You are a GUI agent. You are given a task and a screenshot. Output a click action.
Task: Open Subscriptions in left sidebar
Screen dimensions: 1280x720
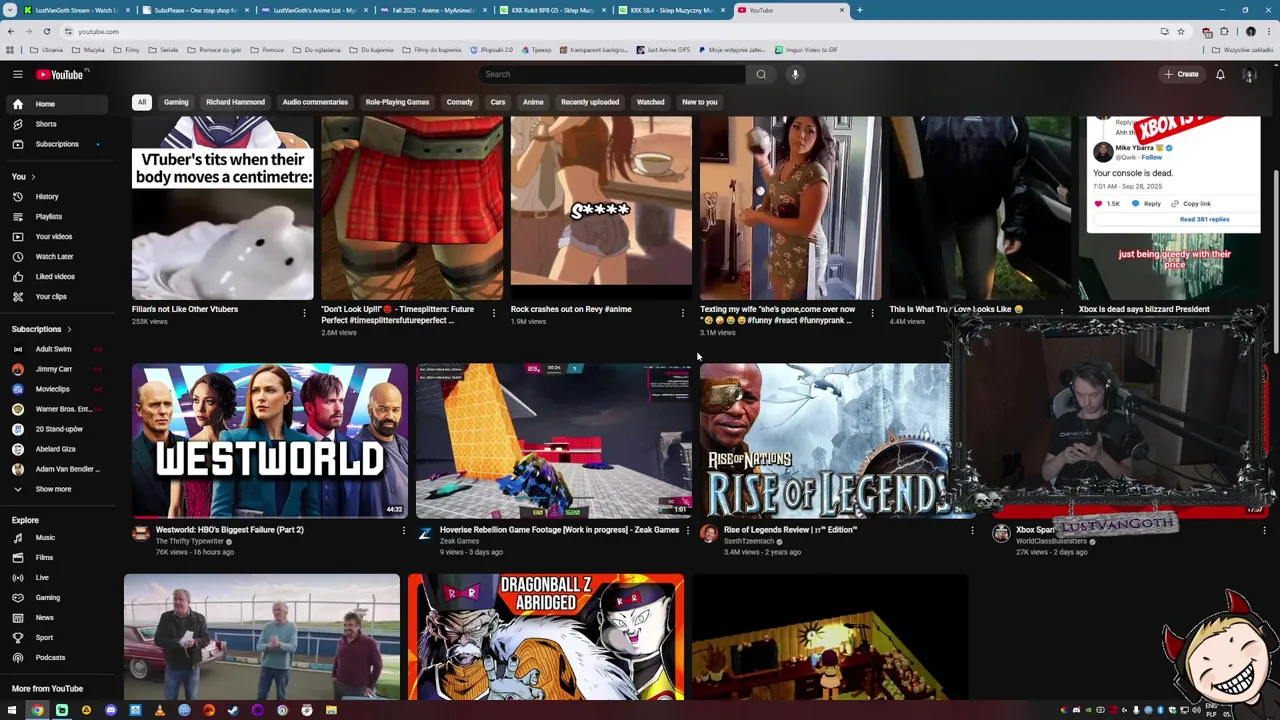pyautogui.click(x=57, y=144)
